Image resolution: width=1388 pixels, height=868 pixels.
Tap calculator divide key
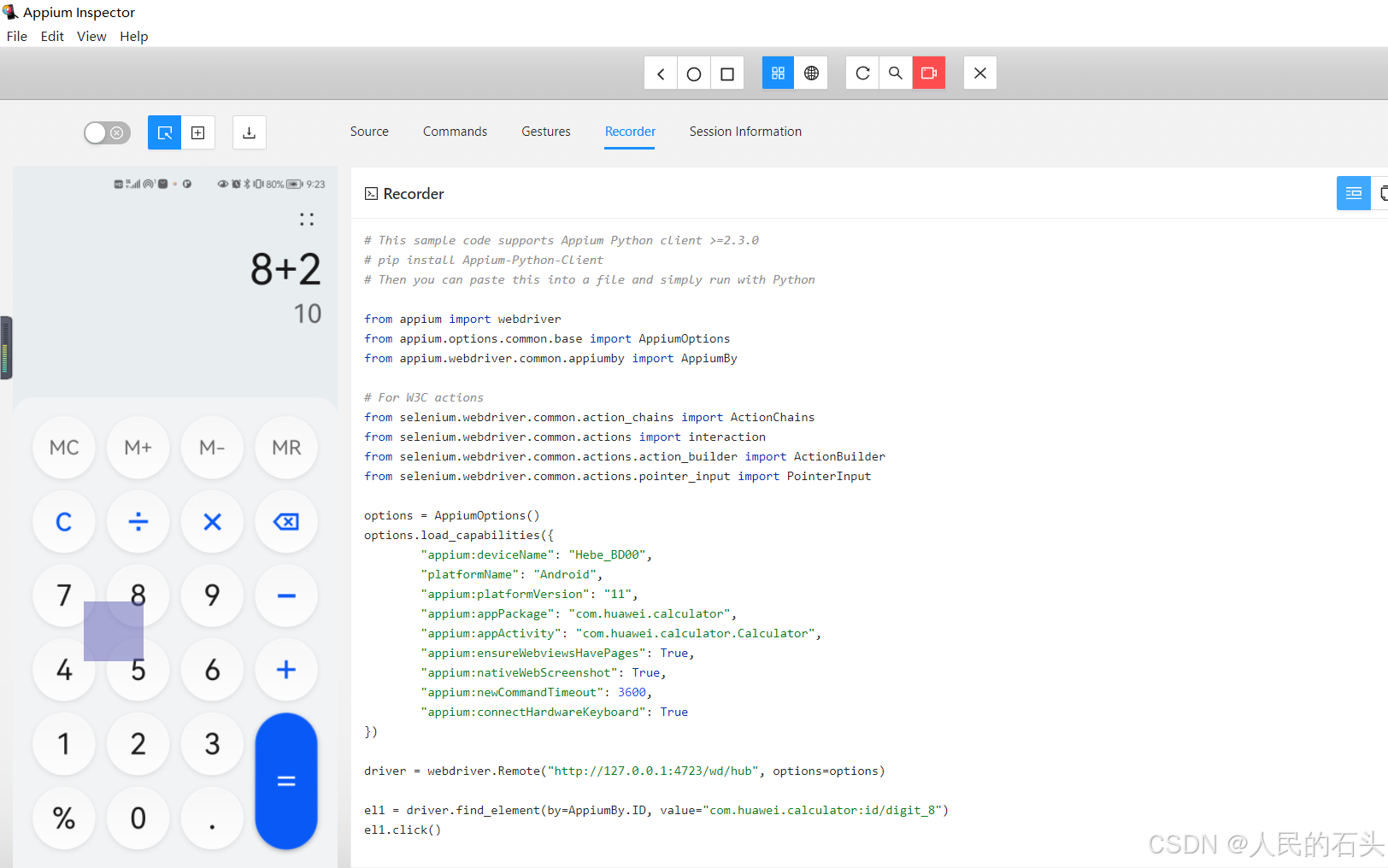pyautogui.click(x=138, y=522)
